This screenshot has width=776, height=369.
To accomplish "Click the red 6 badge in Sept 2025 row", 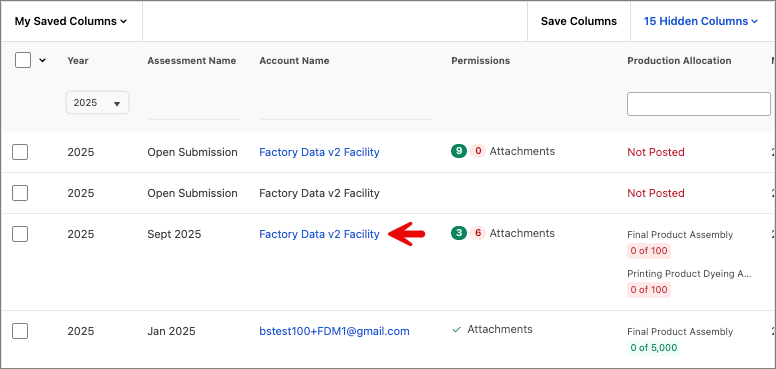I will (478, 233).
